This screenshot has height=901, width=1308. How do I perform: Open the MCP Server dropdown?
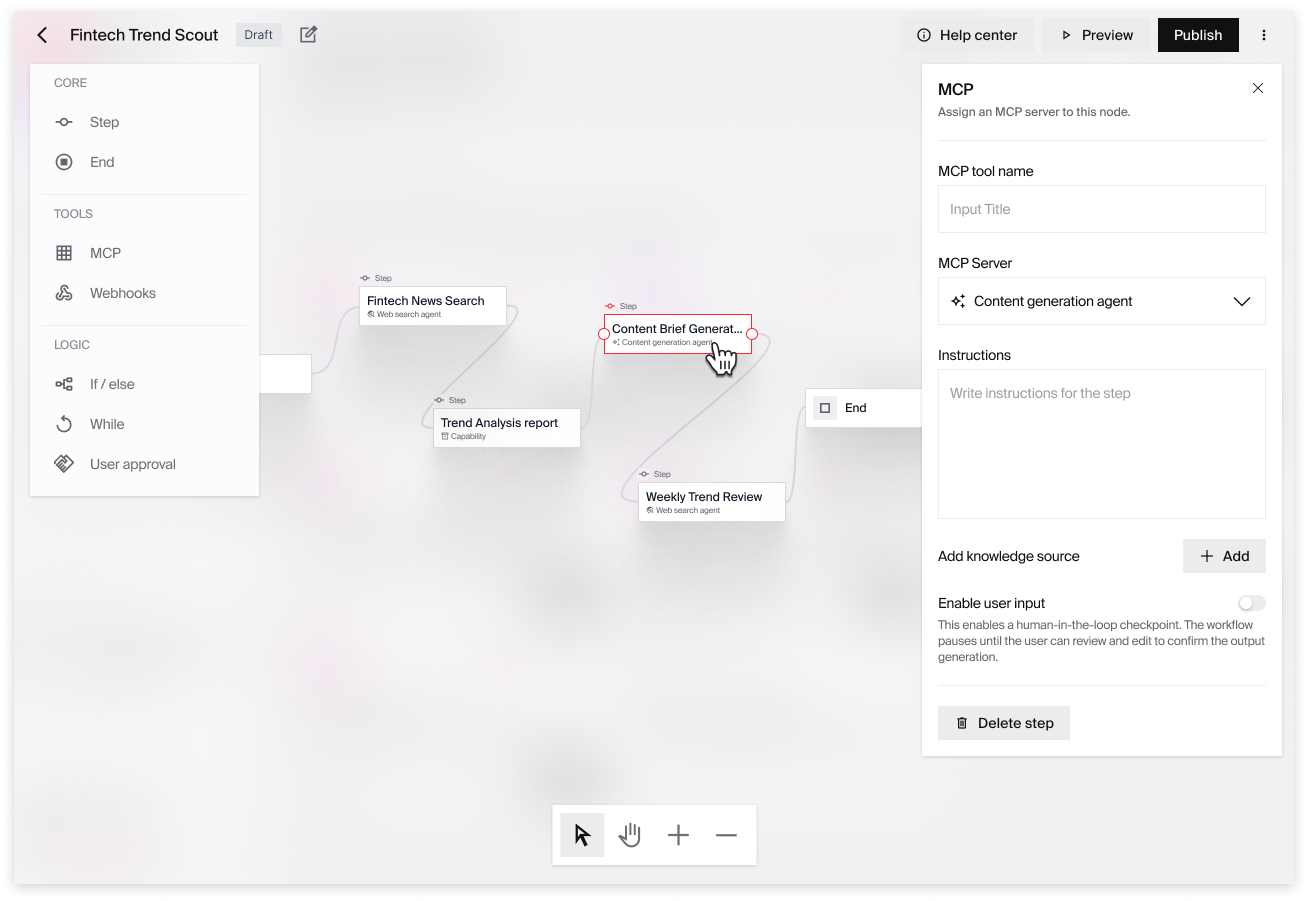[x=1101, y=300]
